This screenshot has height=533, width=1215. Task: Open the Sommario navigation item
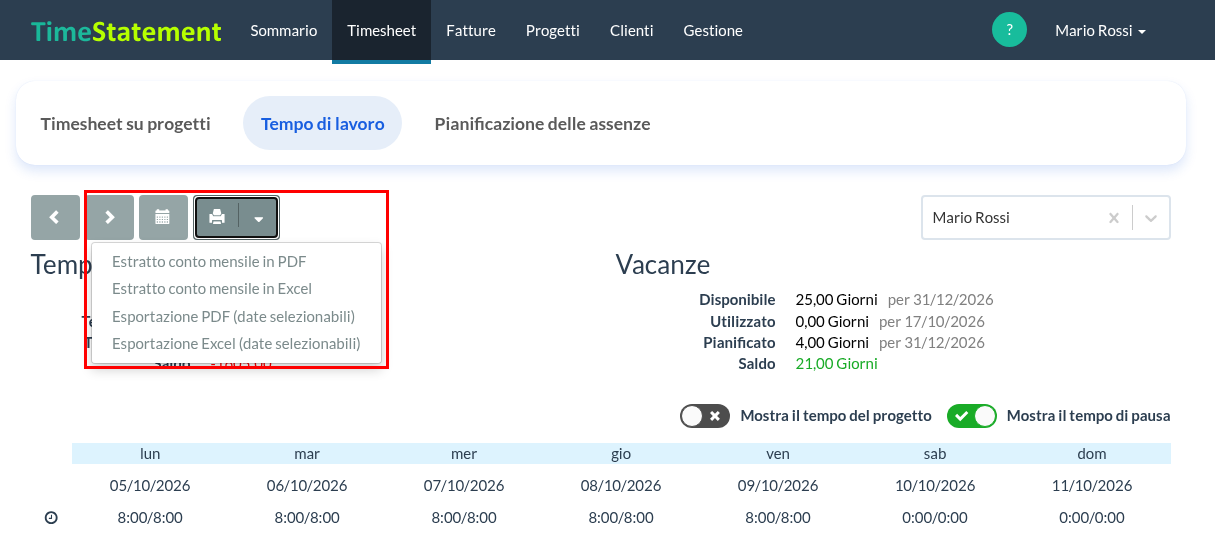point(284,30)
